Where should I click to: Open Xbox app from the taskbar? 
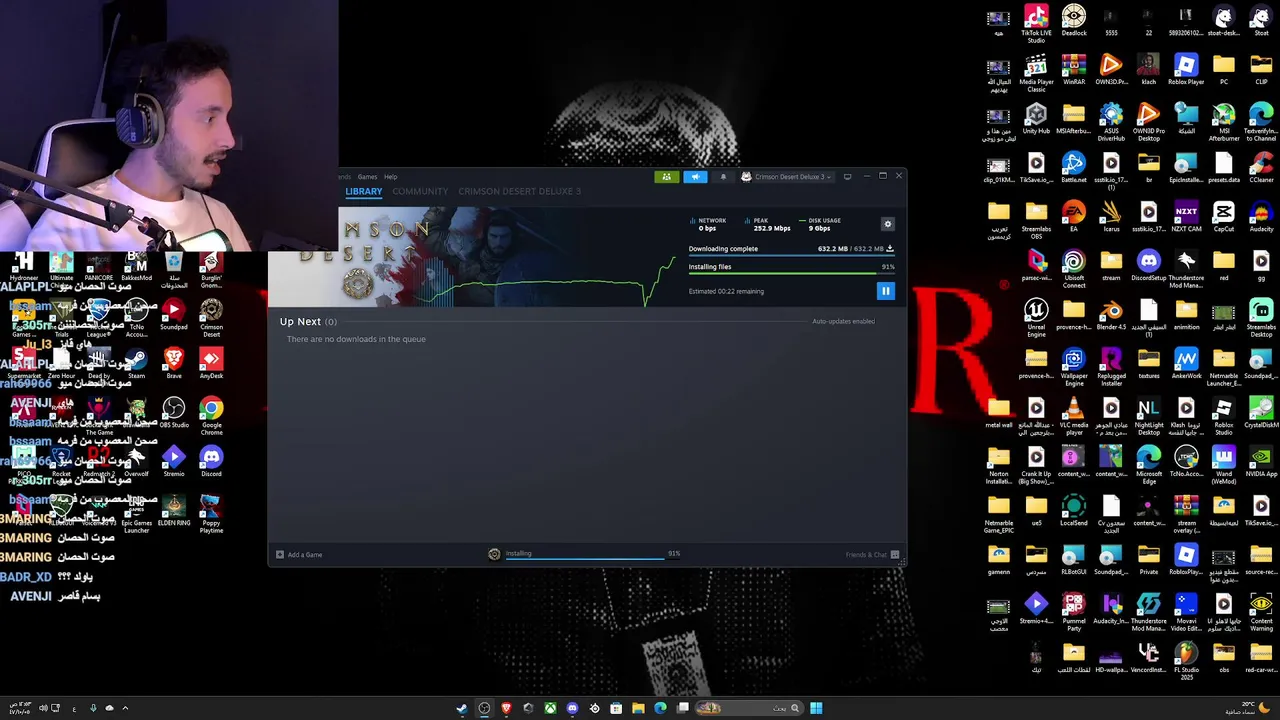550,708
